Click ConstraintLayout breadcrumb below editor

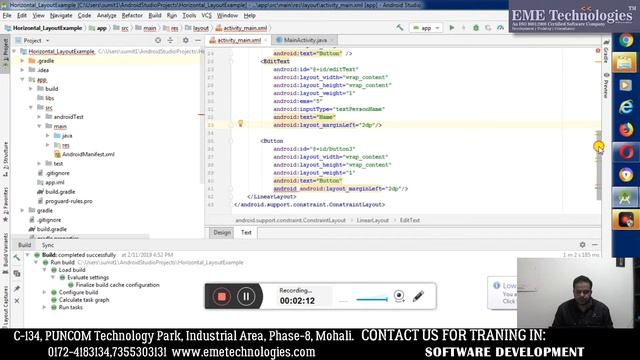(290, 220)
